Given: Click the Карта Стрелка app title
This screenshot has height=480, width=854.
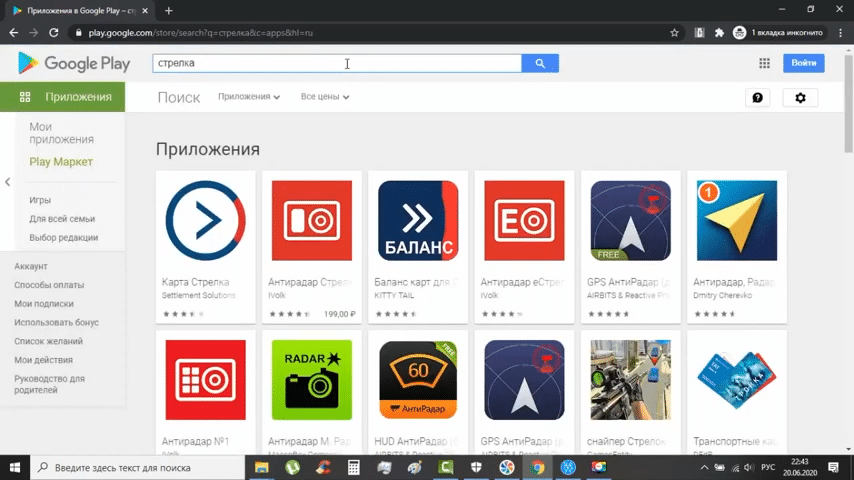Looking at the screenshot, I should point(196,282).
